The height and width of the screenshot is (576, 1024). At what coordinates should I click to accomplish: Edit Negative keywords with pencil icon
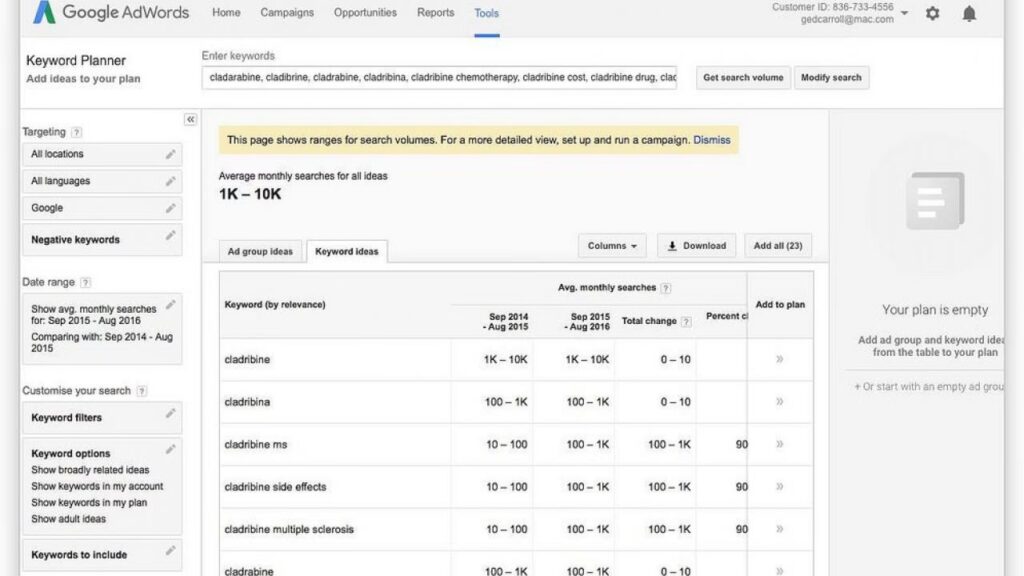(171, 236)
